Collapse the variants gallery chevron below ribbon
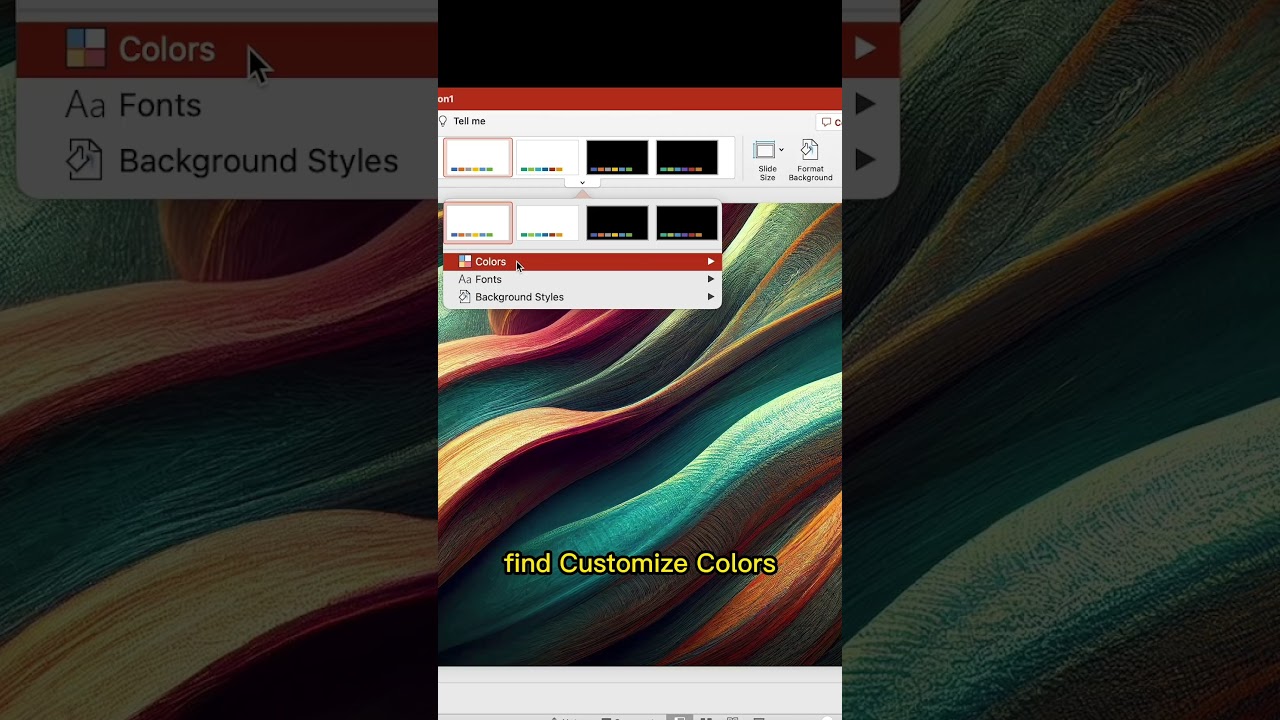Viewport: 1280px width, 720px height. (582, 182)
